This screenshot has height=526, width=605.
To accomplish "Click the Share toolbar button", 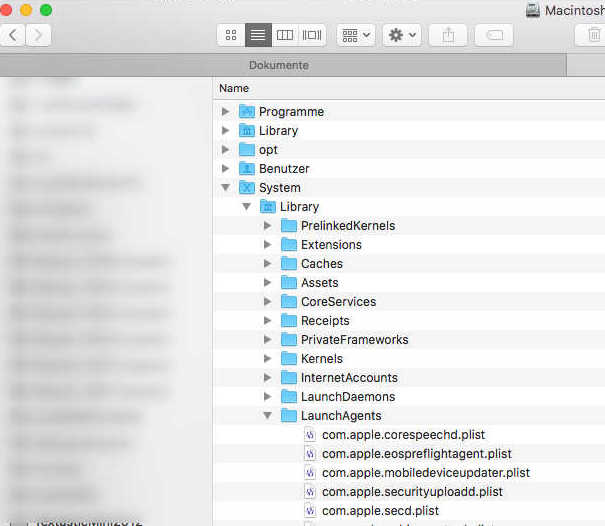I will (448, 35).
